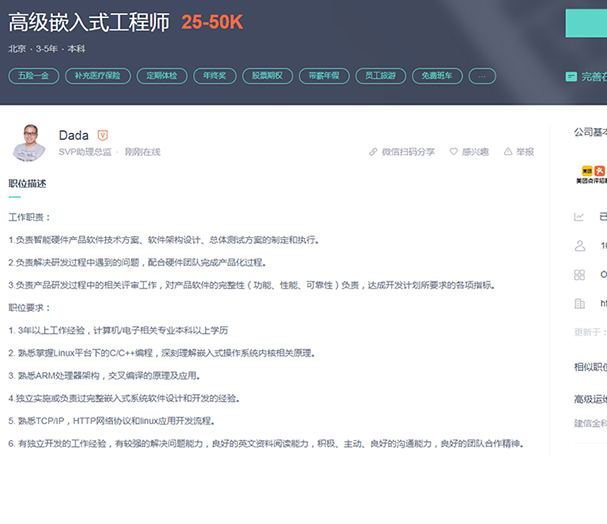Viewport: 607px width, 524px height.
Task: Click the company size person icon
Action: tap(579, 245)
